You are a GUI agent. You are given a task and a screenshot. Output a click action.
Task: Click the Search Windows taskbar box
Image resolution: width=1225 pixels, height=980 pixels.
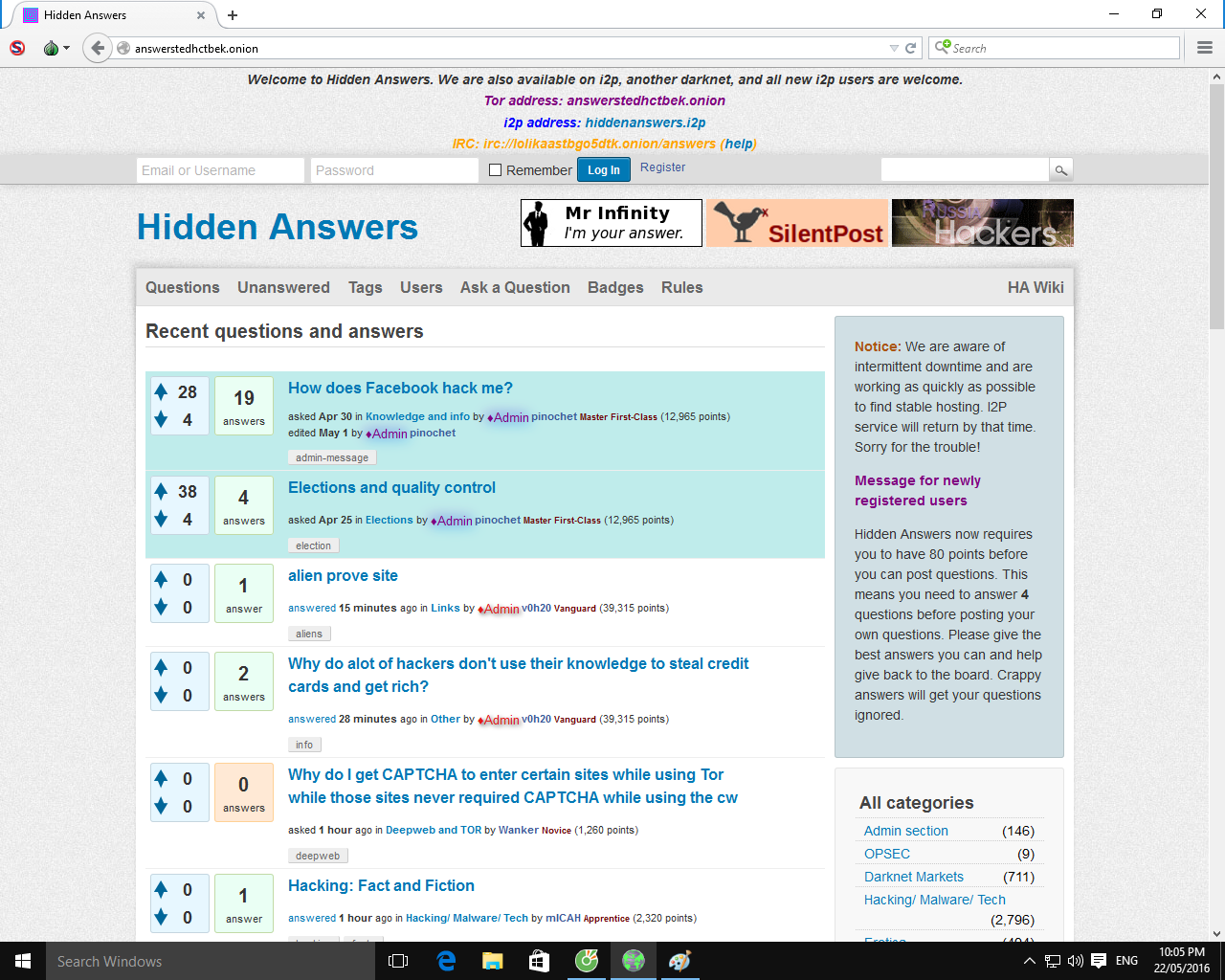211,961
